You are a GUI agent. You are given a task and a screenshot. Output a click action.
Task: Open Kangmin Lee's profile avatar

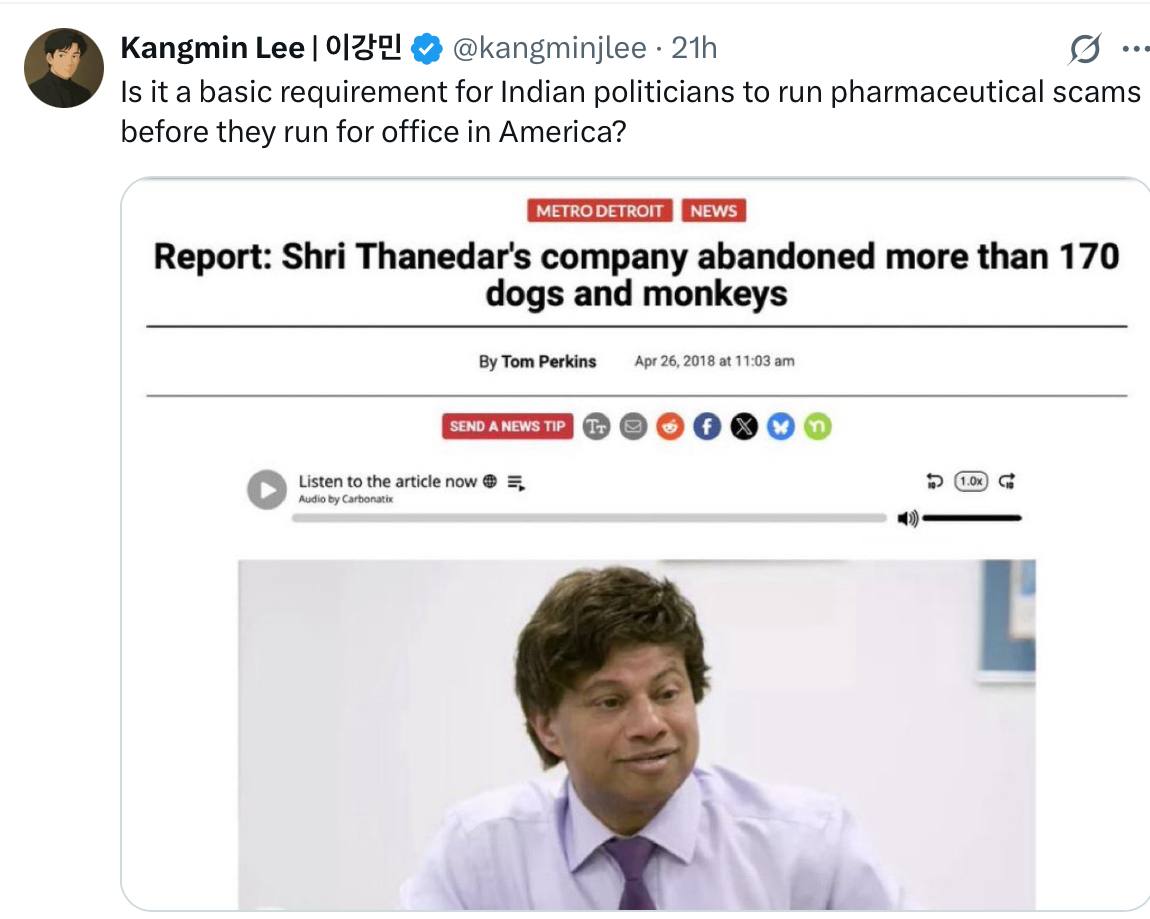[64, 68]
